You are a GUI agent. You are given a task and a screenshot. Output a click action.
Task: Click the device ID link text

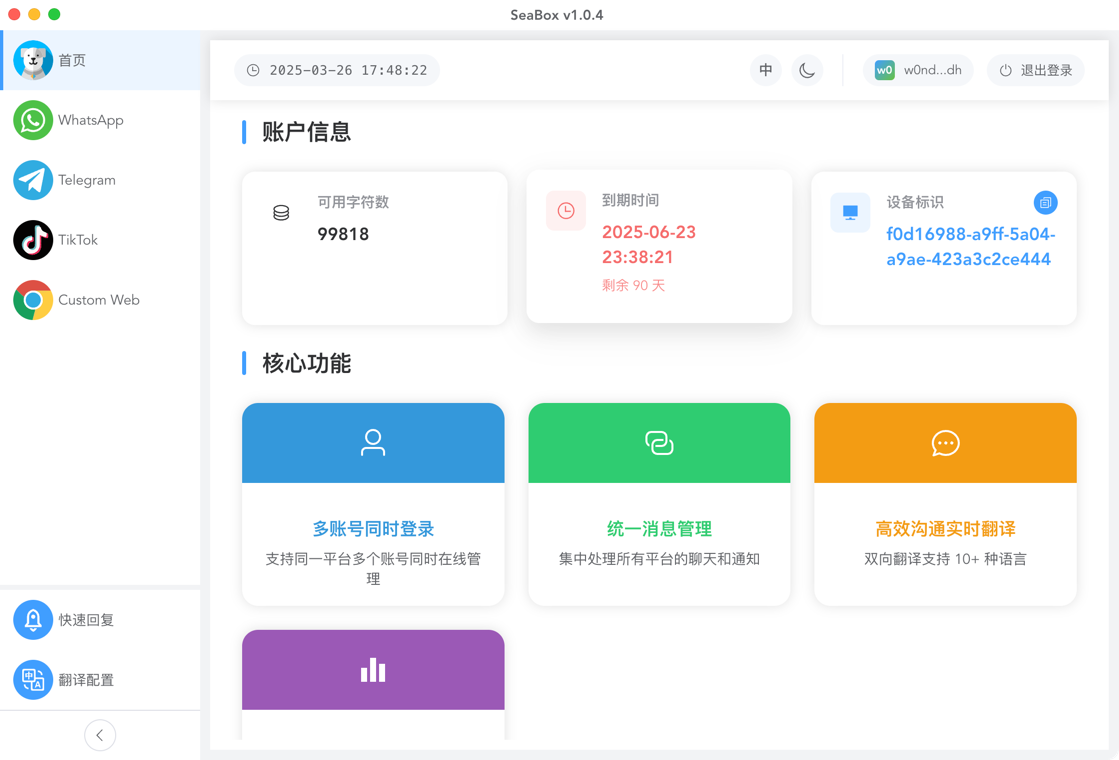tap(971, 247)
